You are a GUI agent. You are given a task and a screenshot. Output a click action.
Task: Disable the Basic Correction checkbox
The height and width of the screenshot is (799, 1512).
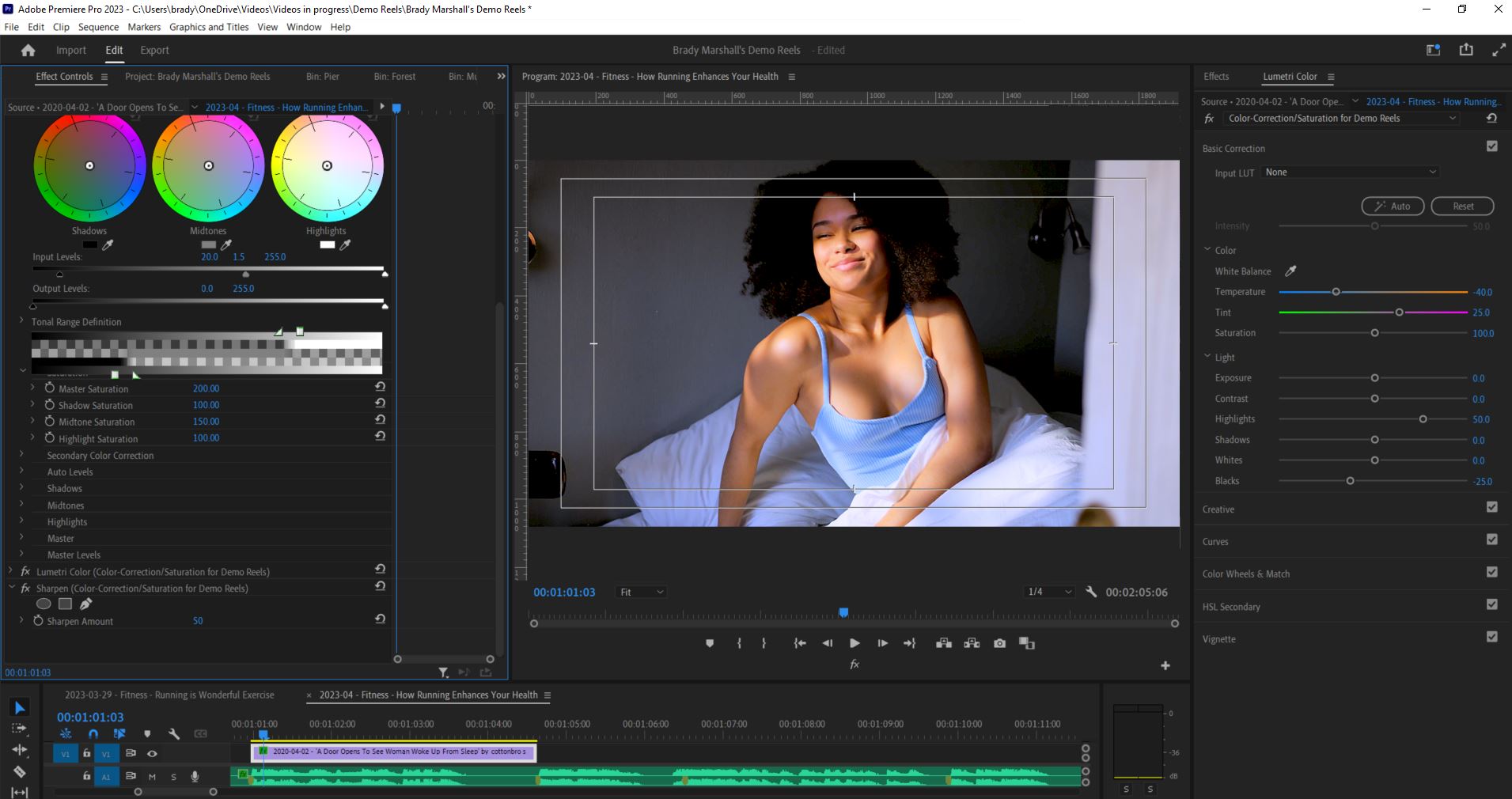pyautogui.click(x=1492, y=146)
